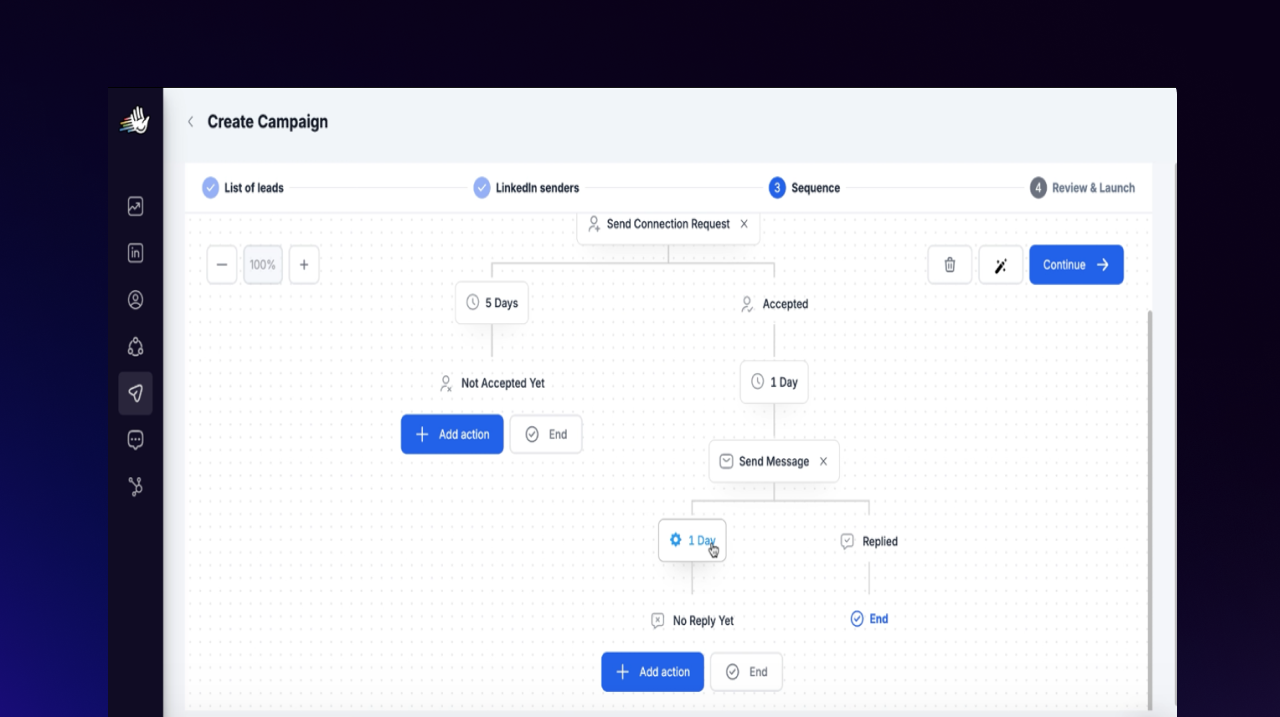The width and height of the screenshot is (1280, 717).
Task: Open the branching workflow icon in the sidebar
Action: click(x=135, y=487)
